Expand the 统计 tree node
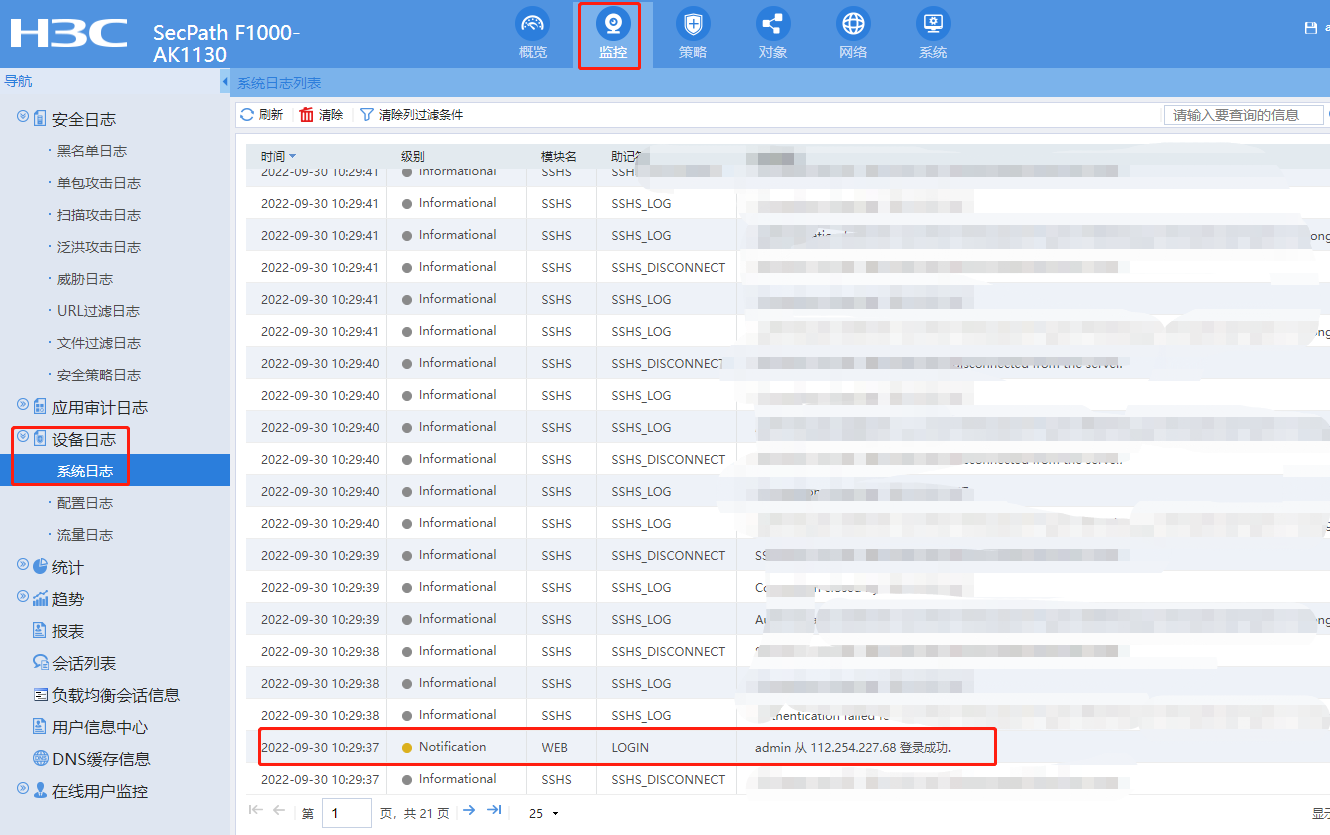This screenshot has height=835, width=1330. [23, 566]
